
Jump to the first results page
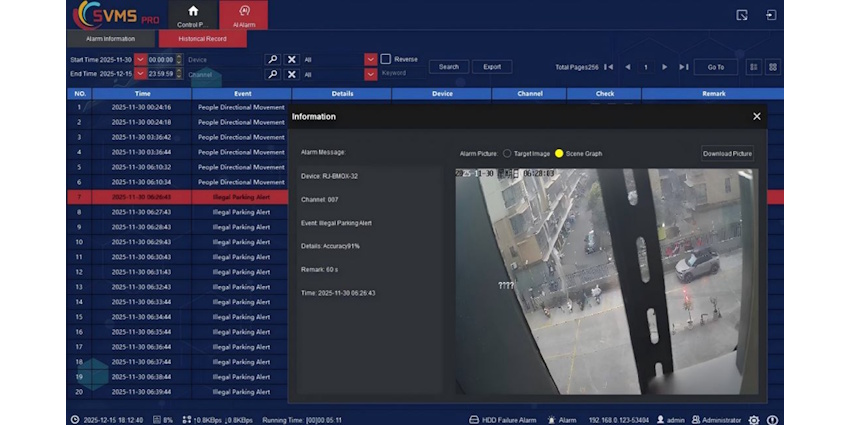(x=608, y=67)
